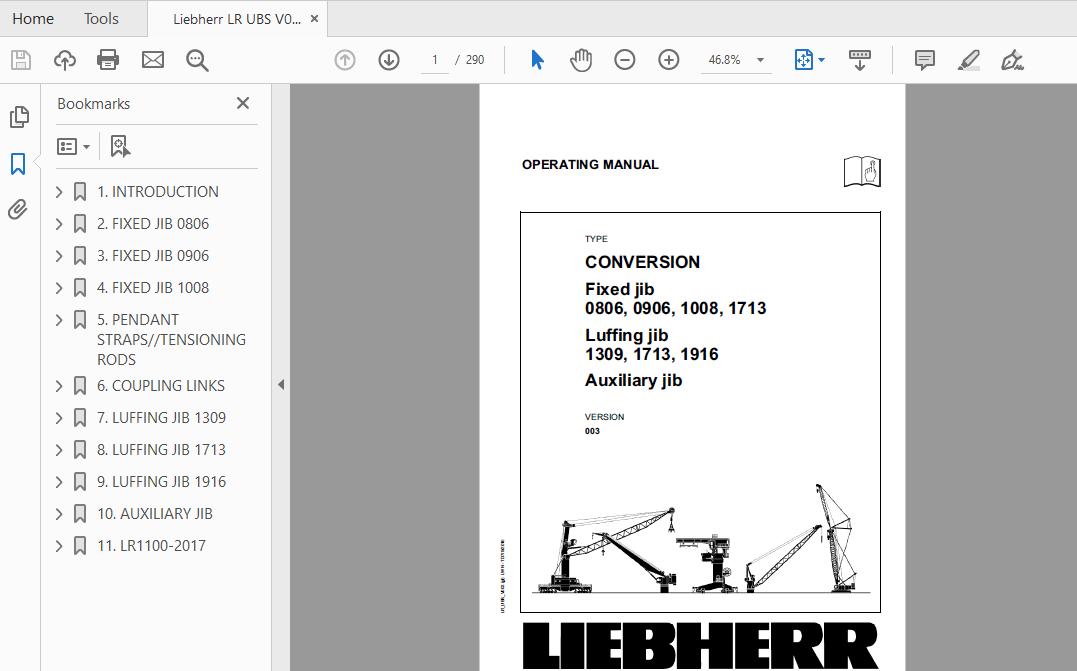Jump to 3. FIXED JIB 0906 bookmark
1077x671 pixels.
pyautogui.click(x=152, y=255)
